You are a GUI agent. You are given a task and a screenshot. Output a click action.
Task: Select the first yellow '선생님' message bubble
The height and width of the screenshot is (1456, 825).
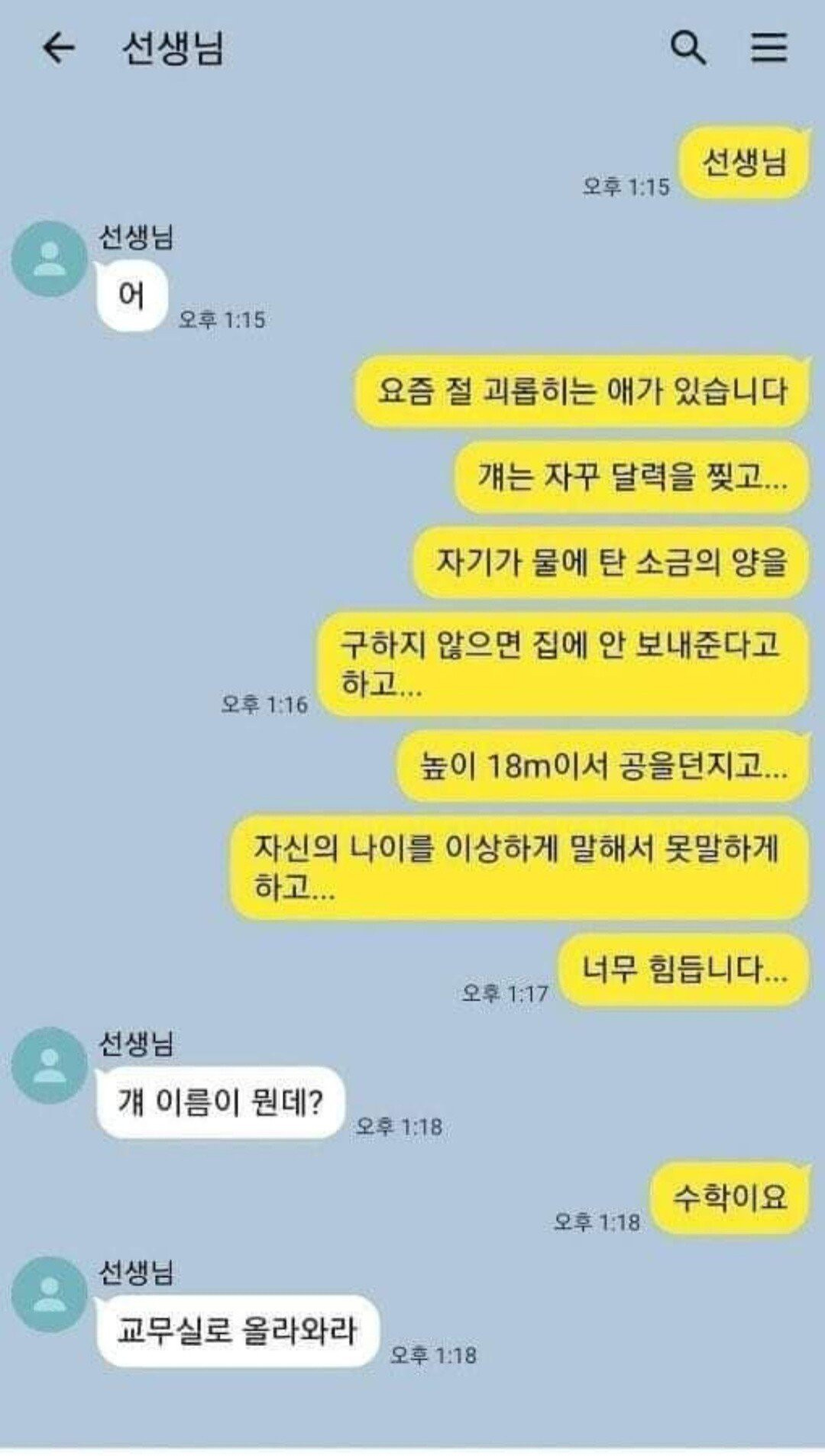click(x=744, y=163)
